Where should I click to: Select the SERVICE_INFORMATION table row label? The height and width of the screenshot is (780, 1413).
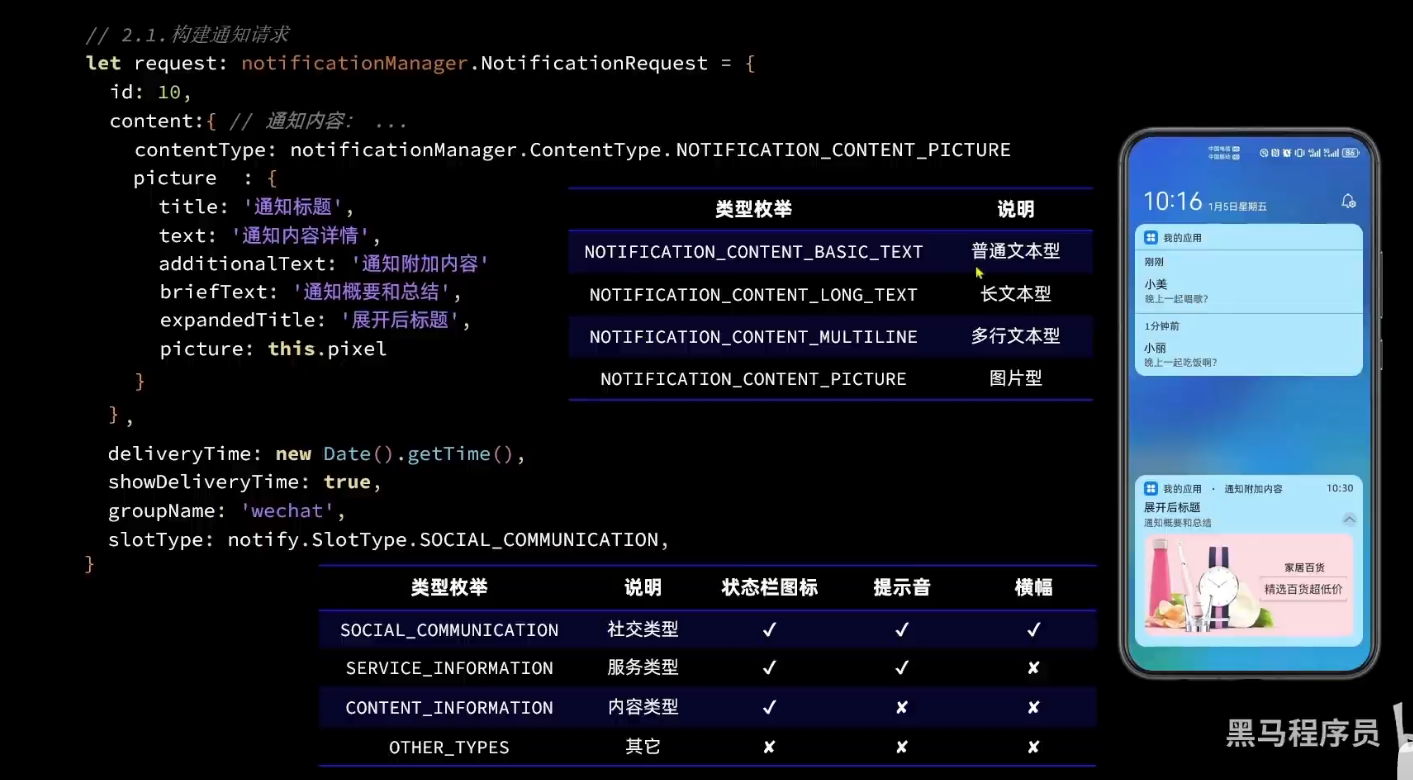449,668
